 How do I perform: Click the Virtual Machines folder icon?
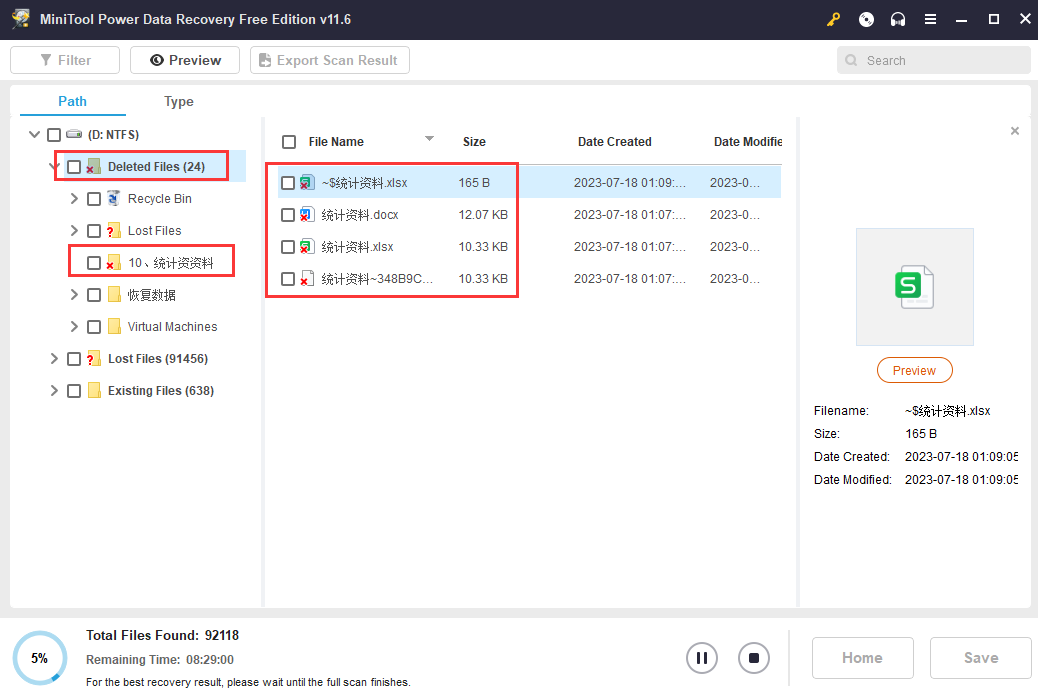pos(114,326)
